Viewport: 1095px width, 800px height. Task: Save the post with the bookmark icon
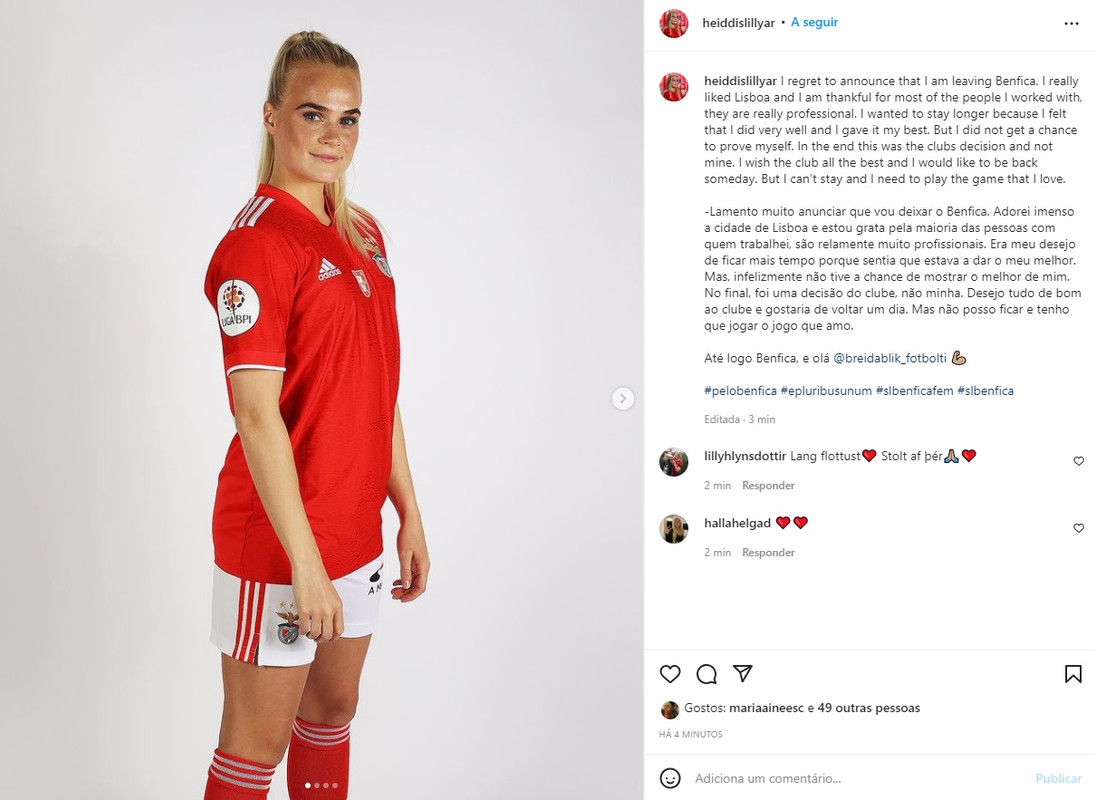[1073, 674]
